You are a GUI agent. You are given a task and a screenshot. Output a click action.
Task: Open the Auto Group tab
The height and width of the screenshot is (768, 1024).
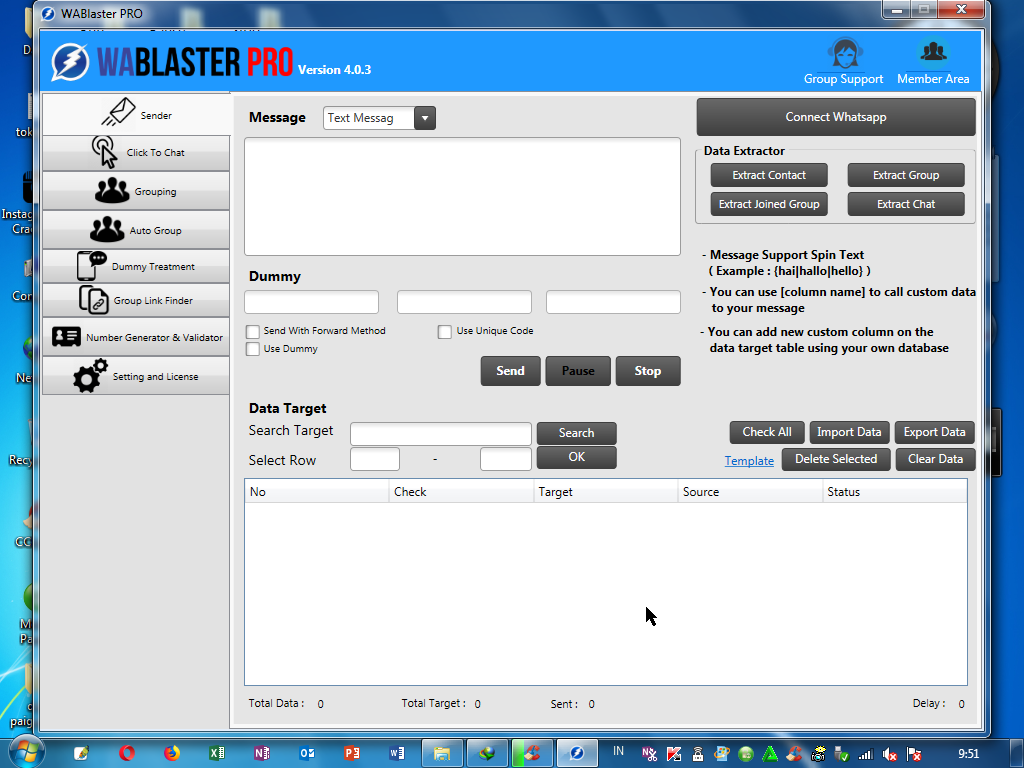[136, 230]
